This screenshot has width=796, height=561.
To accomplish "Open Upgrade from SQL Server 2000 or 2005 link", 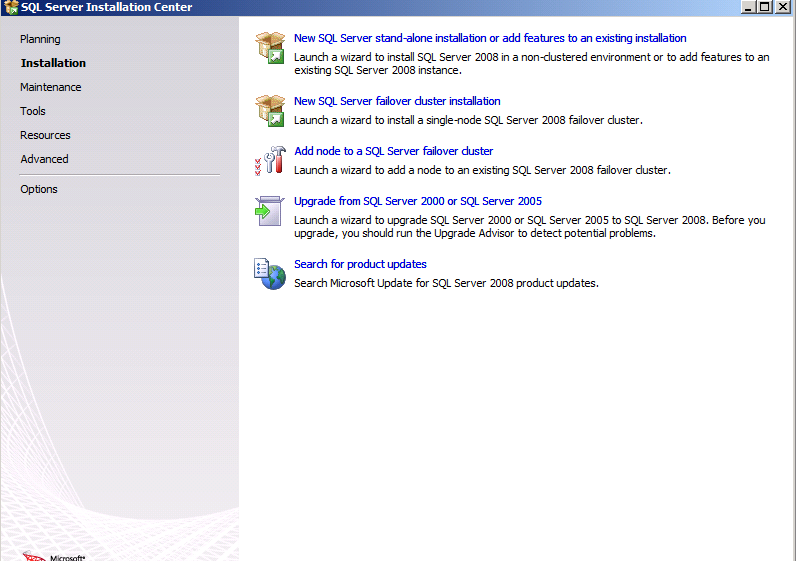I will (x=418, y=201).
